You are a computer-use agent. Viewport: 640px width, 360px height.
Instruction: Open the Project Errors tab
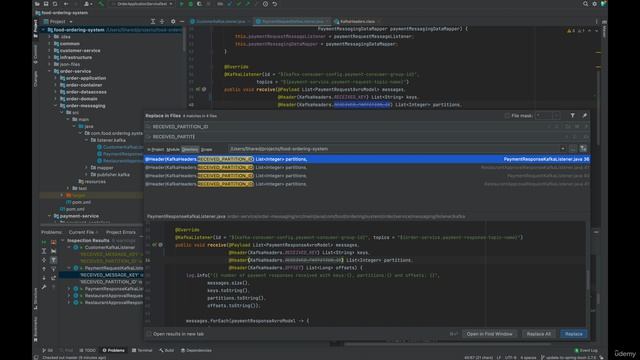(x=121, y=232)
